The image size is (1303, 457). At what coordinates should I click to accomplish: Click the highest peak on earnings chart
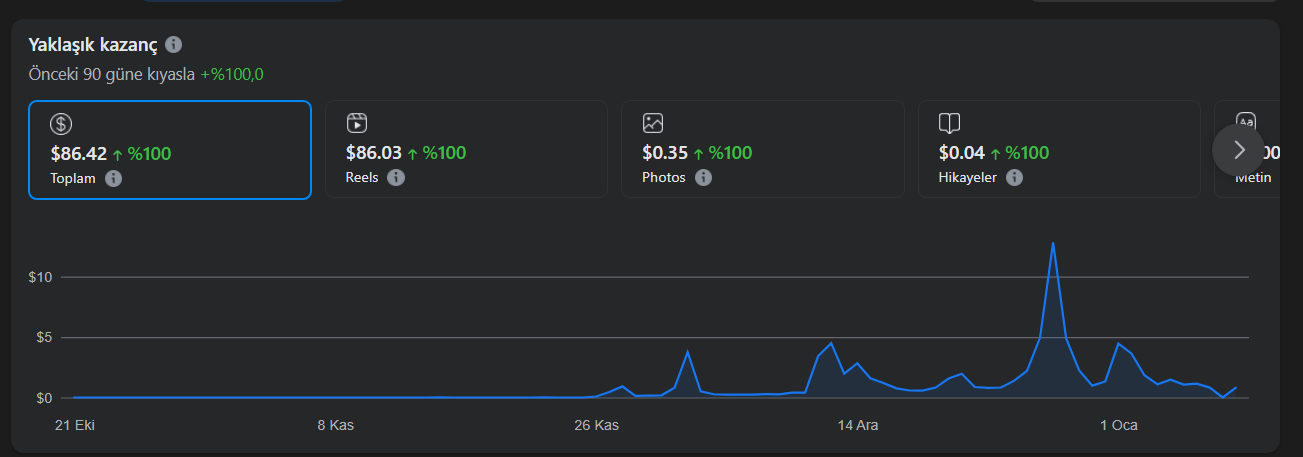1053,243
